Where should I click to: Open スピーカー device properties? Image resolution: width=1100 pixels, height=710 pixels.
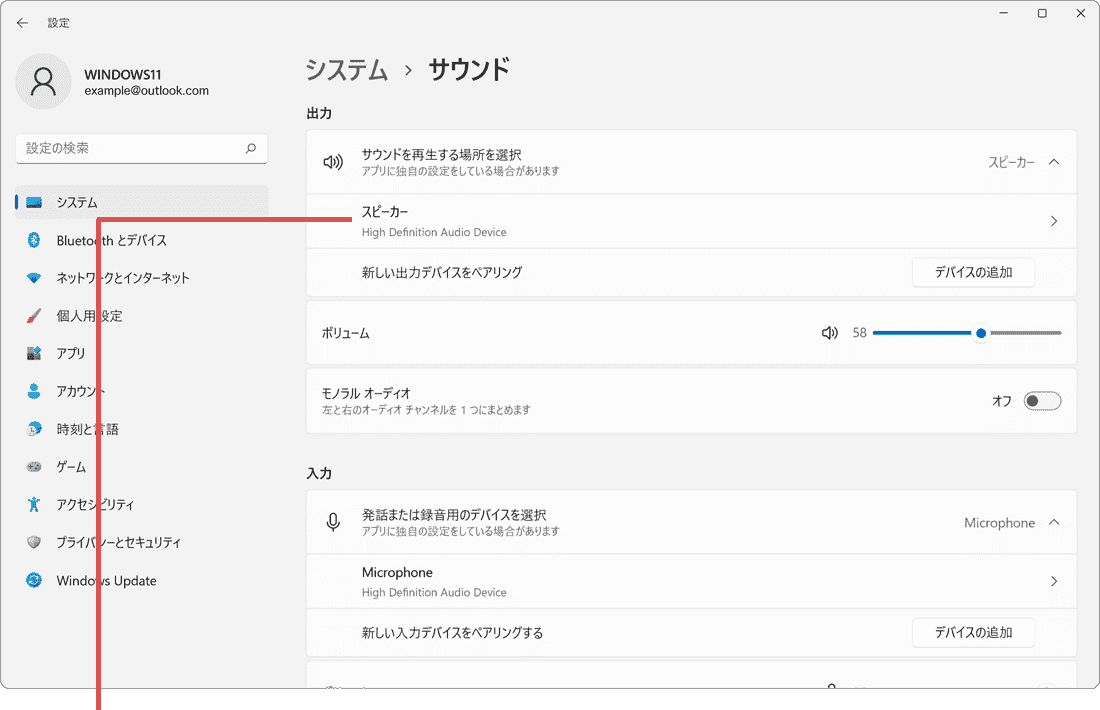pos(1053,221)
